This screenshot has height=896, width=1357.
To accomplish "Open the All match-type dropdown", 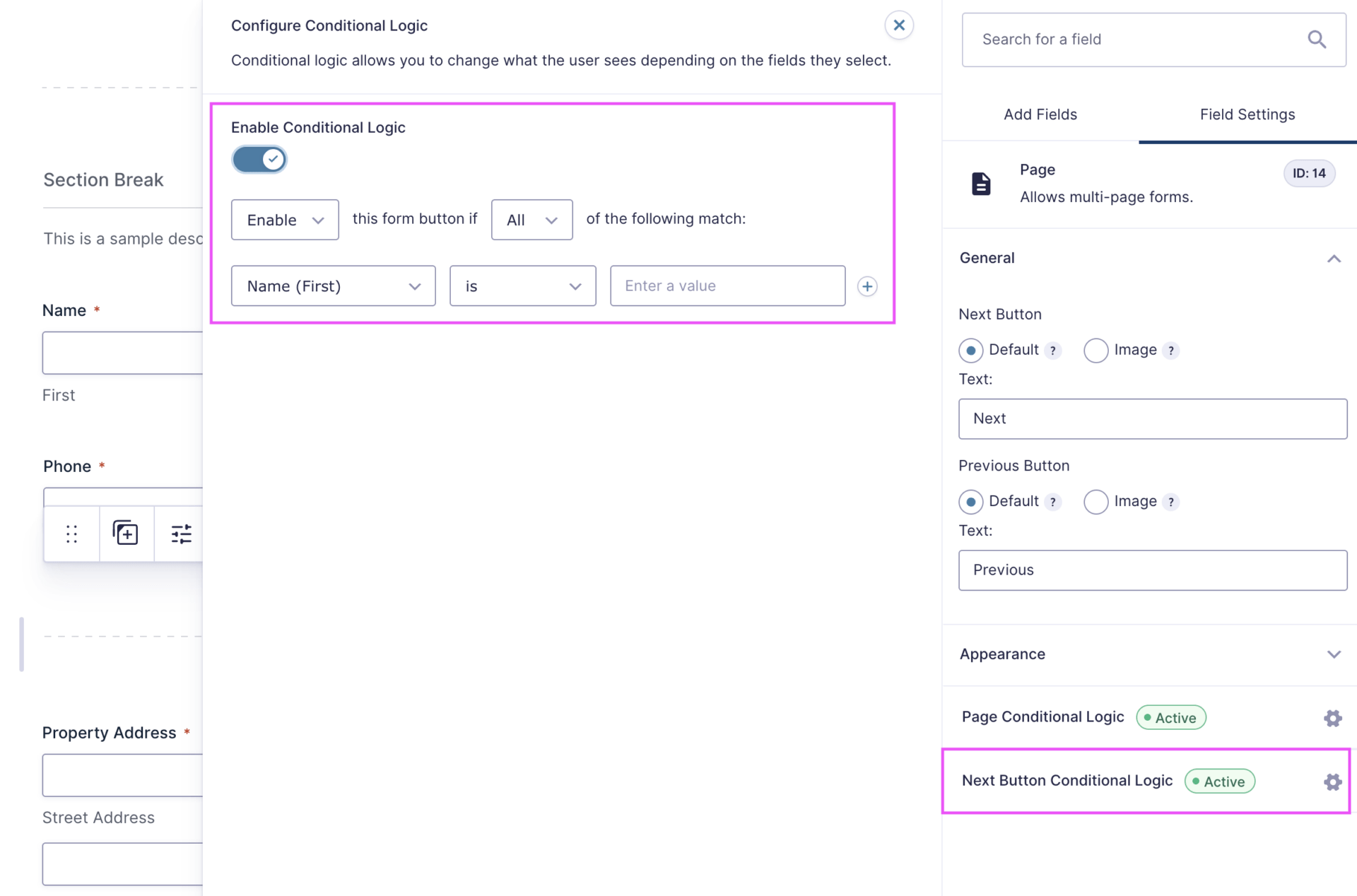I will (x=531, y=220).
